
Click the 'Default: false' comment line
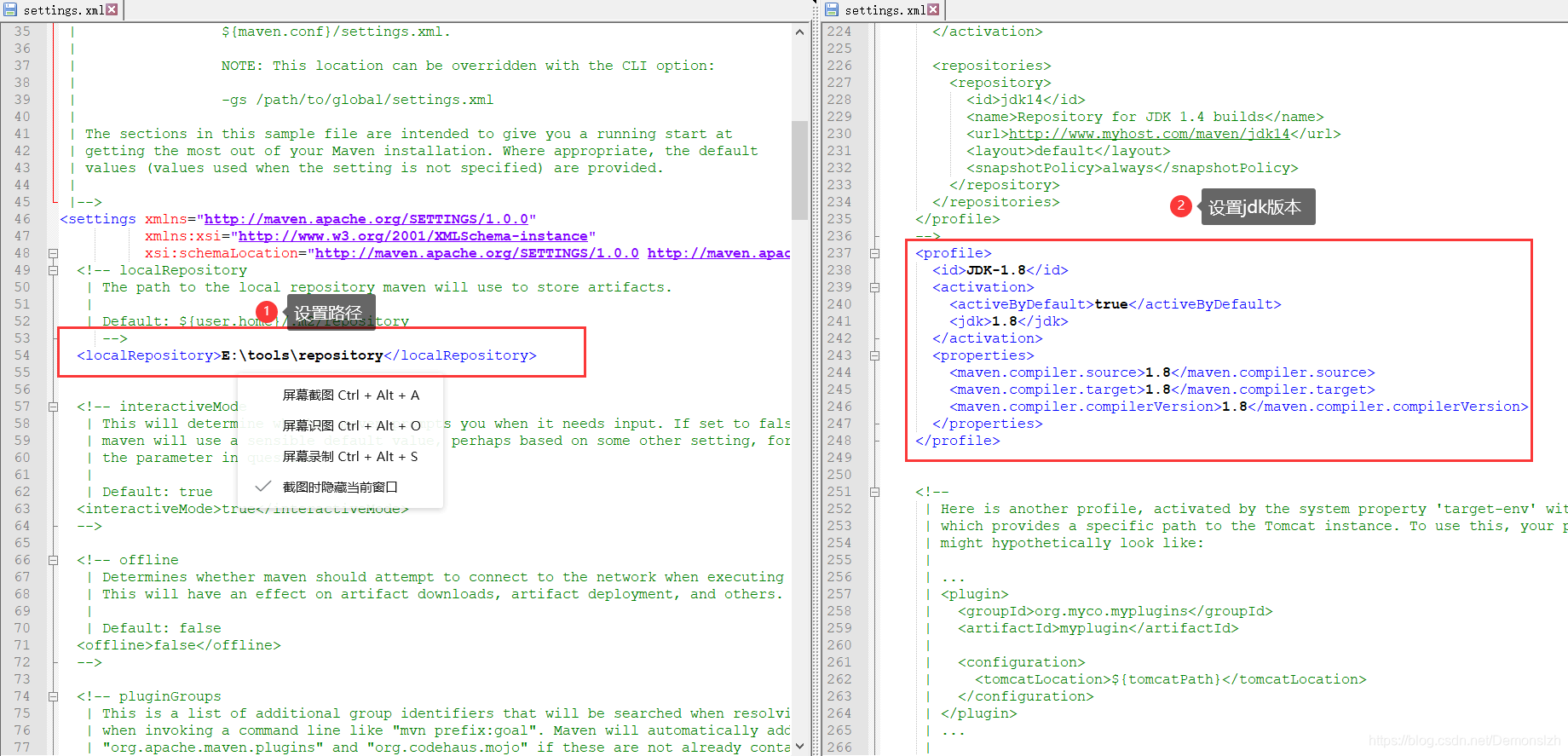pyautogui.click(x=162, y=628)
